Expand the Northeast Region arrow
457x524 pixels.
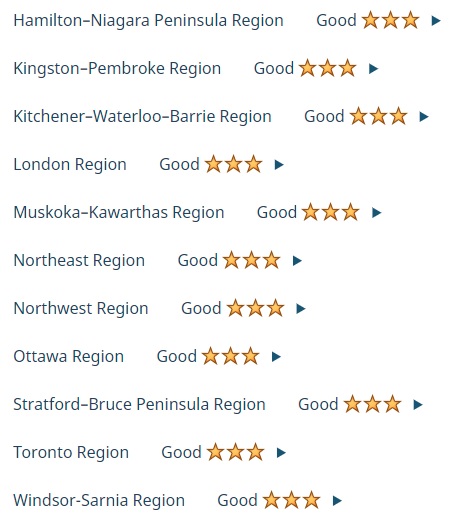coord(297,260)
